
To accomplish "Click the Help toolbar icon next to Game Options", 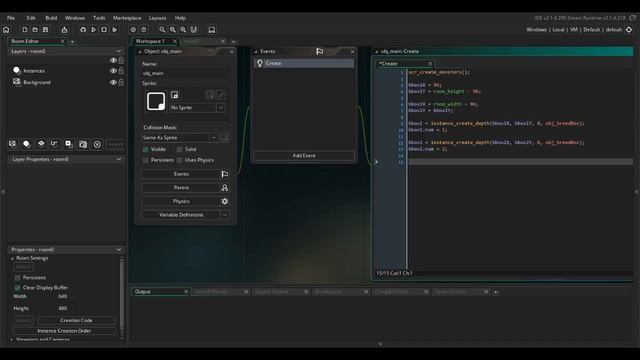I will point(144,30).
